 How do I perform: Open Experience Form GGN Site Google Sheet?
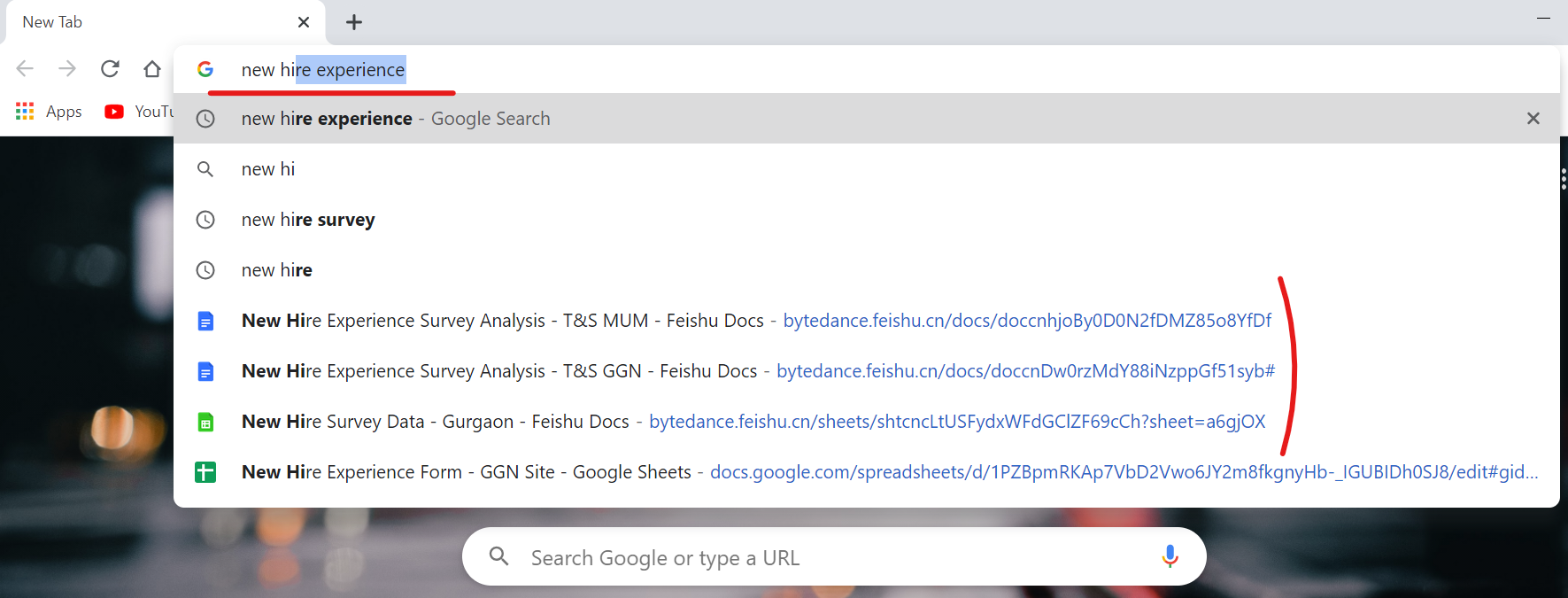coord(866,472)
